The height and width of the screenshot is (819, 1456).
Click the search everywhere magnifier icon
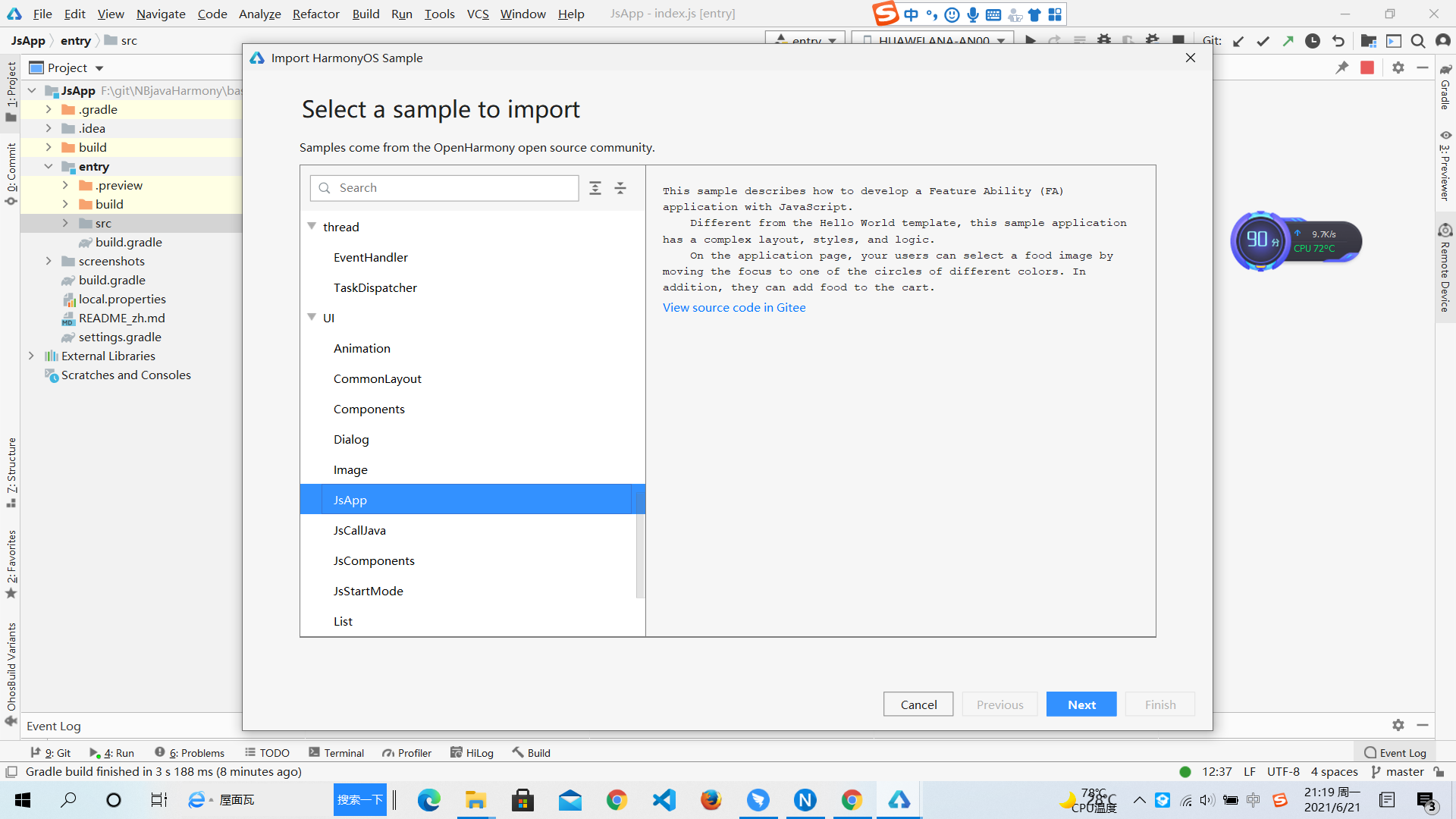[1417, 41]
